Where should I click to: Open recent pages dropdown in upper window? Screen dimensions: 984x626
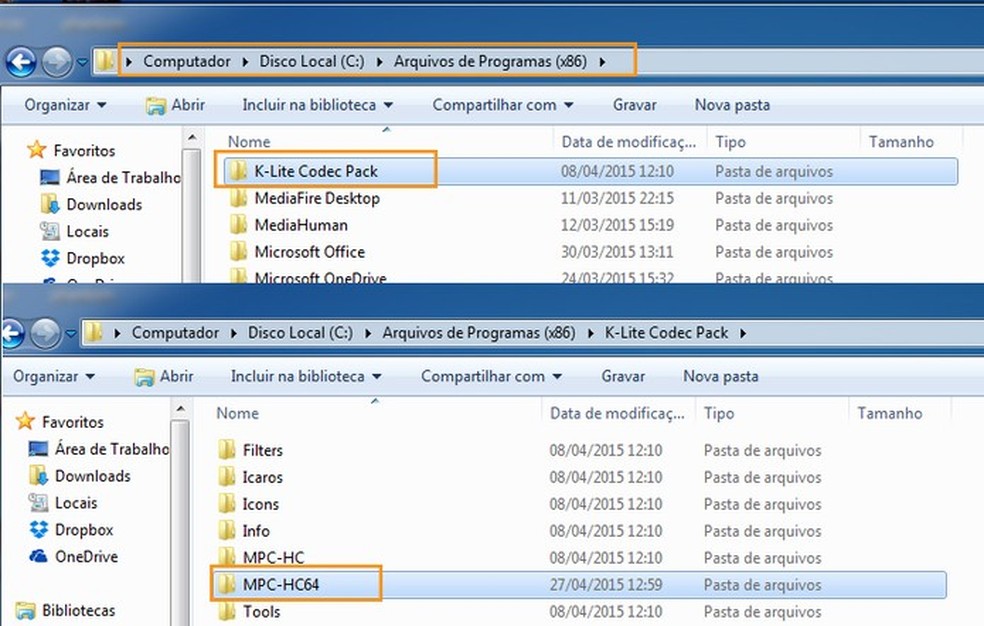(82, 62)
